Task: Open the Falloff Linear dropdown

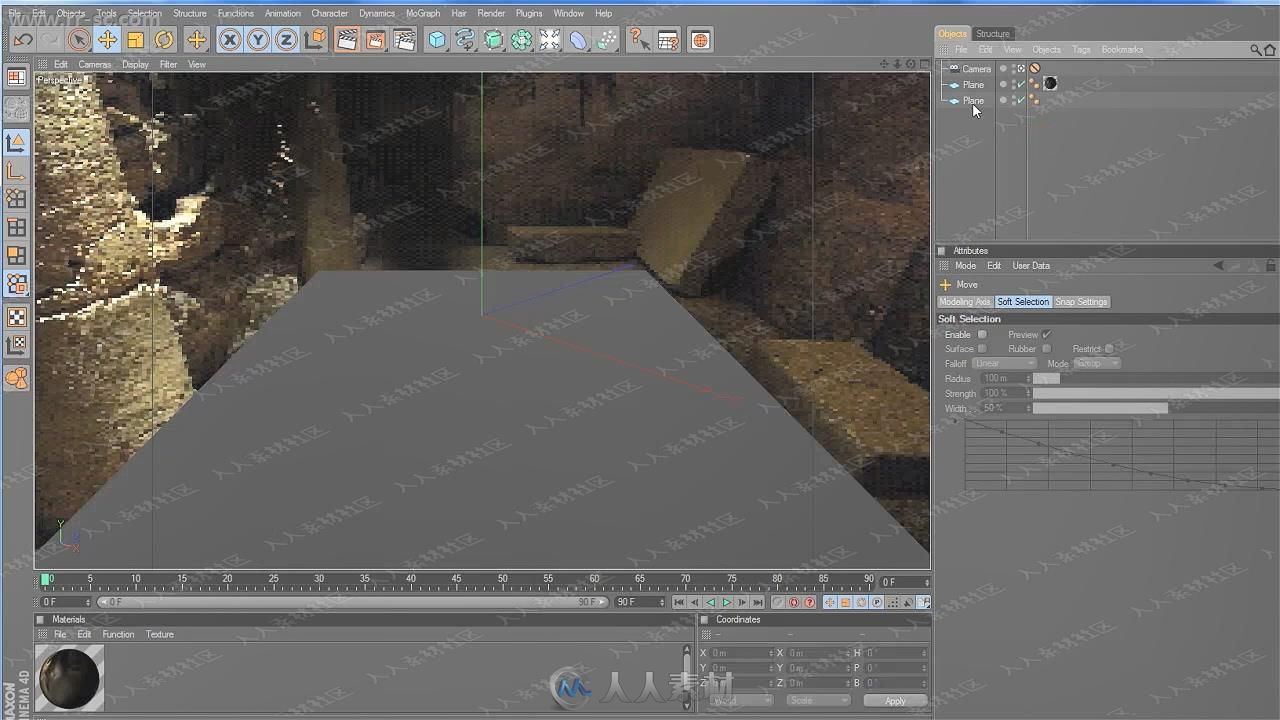Action: (x=1004, y=363)
